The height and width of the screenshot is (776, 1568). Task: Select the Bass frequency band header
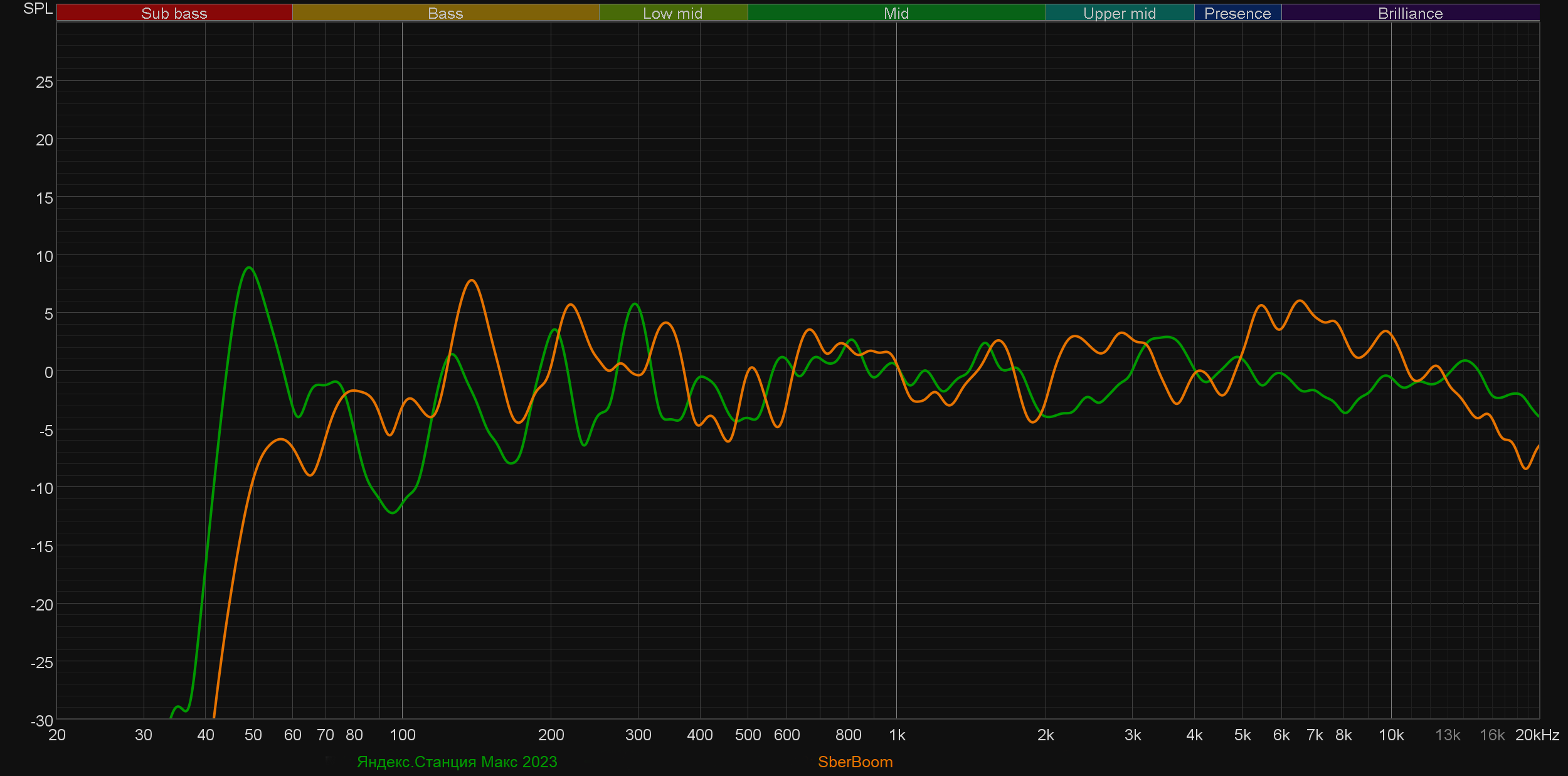pos(445,13)
